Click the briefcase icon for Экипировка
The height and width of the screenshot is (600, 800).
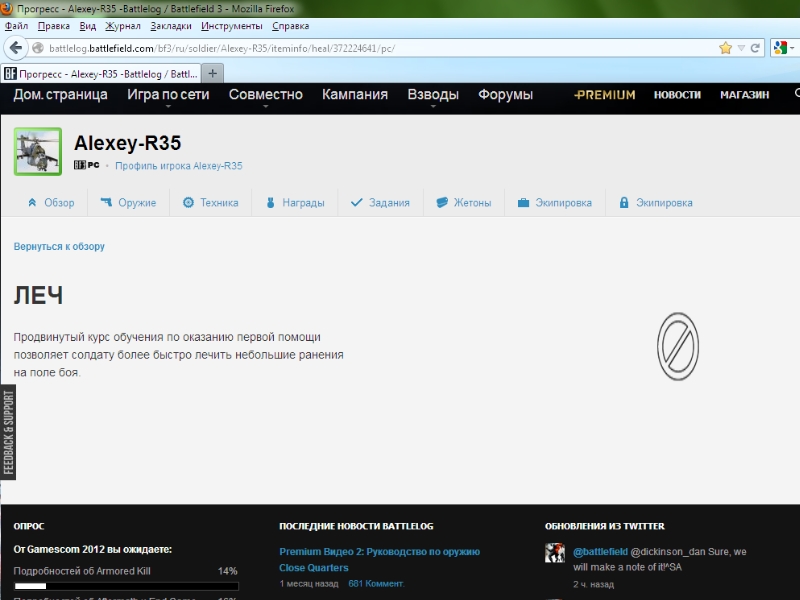pyautogui.click(x=523, y=203)
